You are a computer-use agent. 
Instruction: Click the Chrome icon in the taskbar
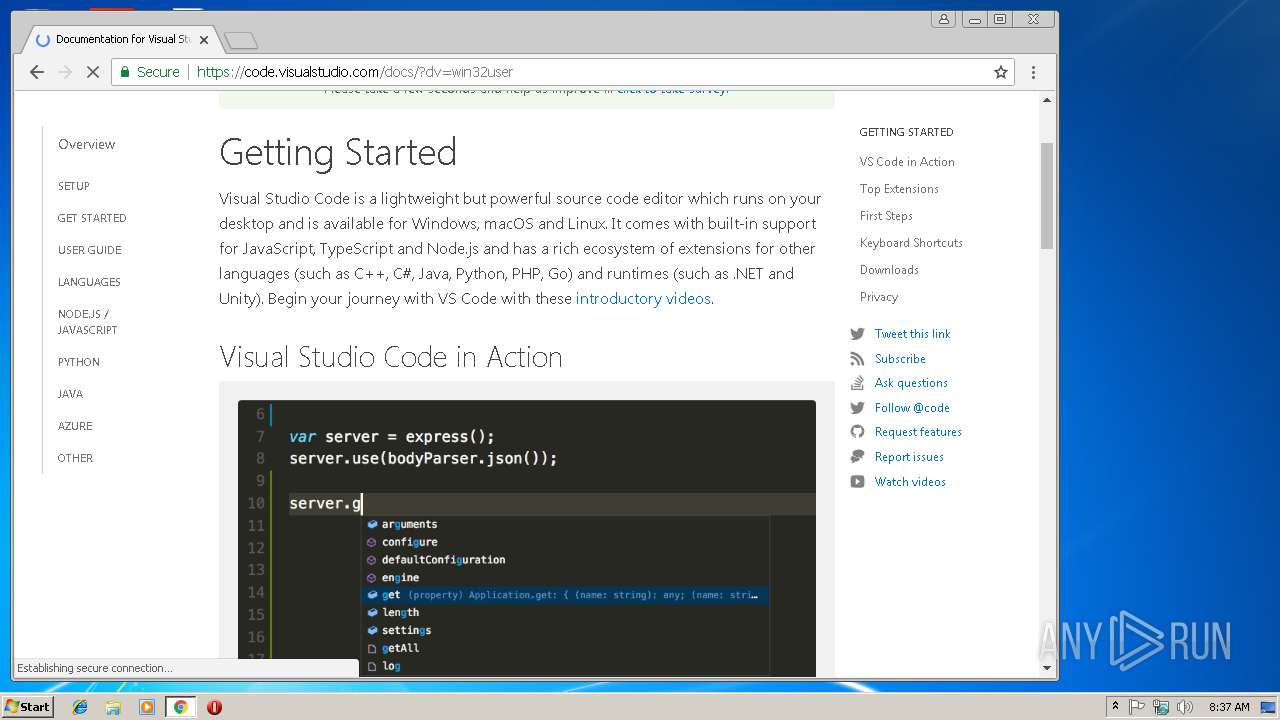coord(180,707)
